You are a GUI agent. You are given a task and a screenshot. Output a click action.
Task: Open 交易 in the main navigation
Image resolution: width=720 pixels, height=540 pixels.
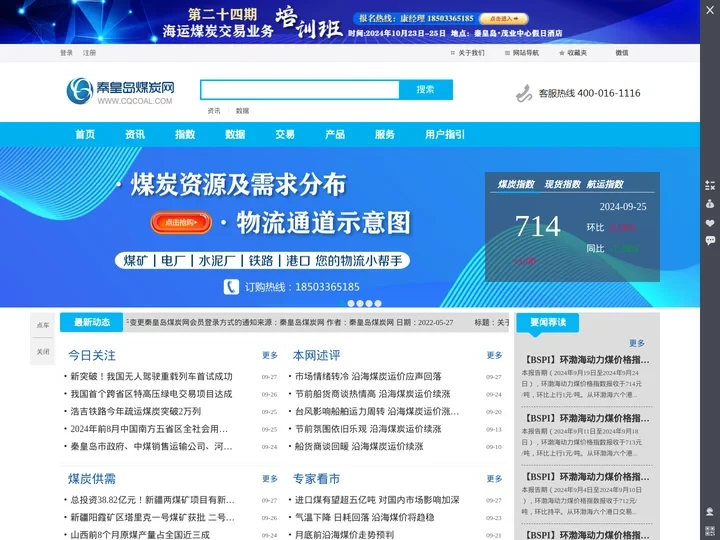285,134
